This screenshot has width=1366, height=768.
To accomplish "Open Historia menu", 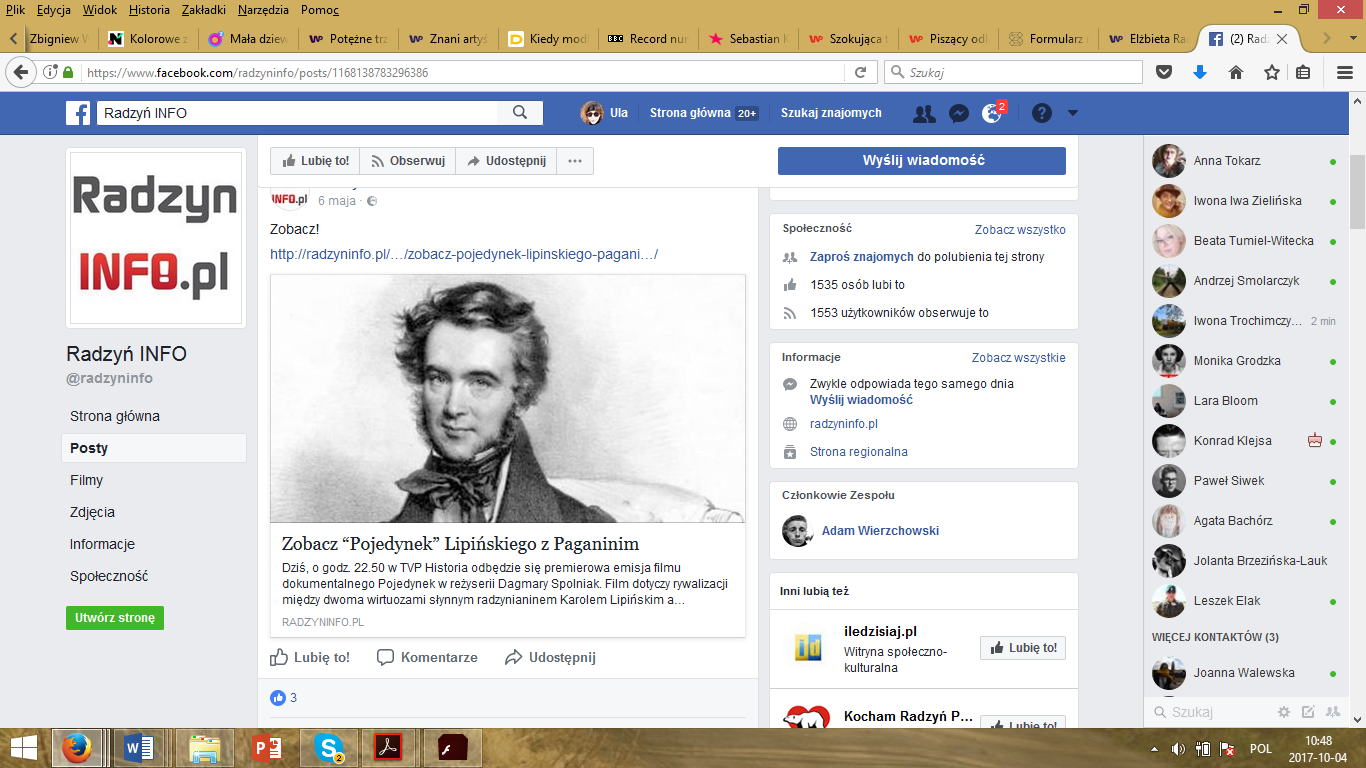I will coord(149,10).
